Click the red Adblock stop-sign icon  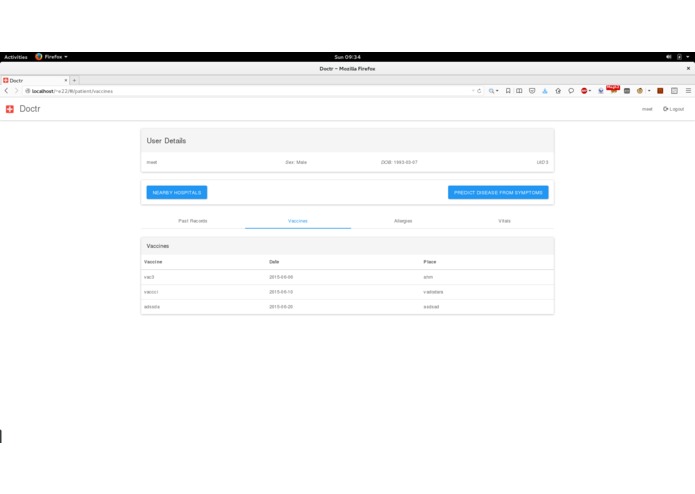tap(584, 91)
